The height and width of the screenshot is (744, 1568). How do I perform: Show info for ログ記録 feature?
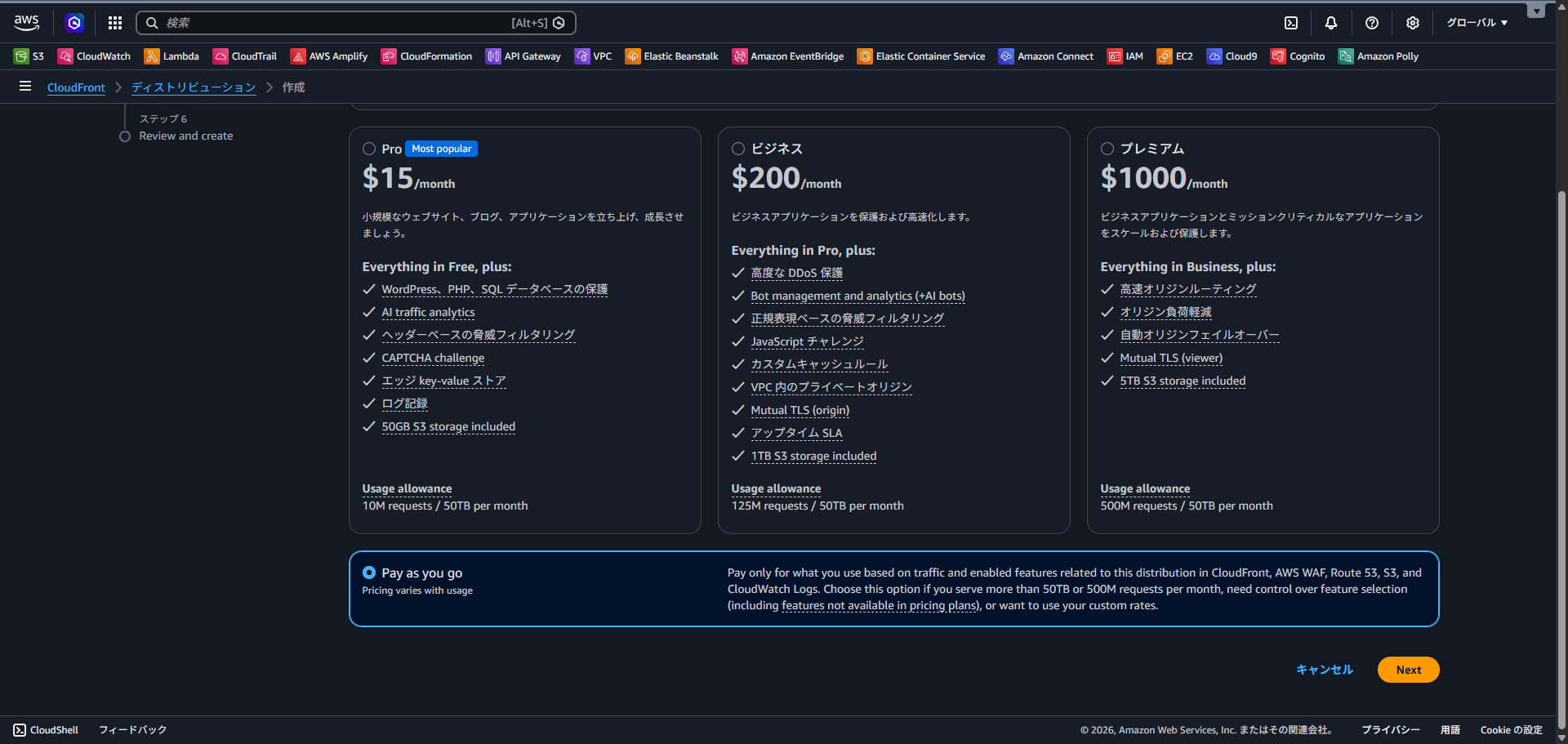point(404,403)
